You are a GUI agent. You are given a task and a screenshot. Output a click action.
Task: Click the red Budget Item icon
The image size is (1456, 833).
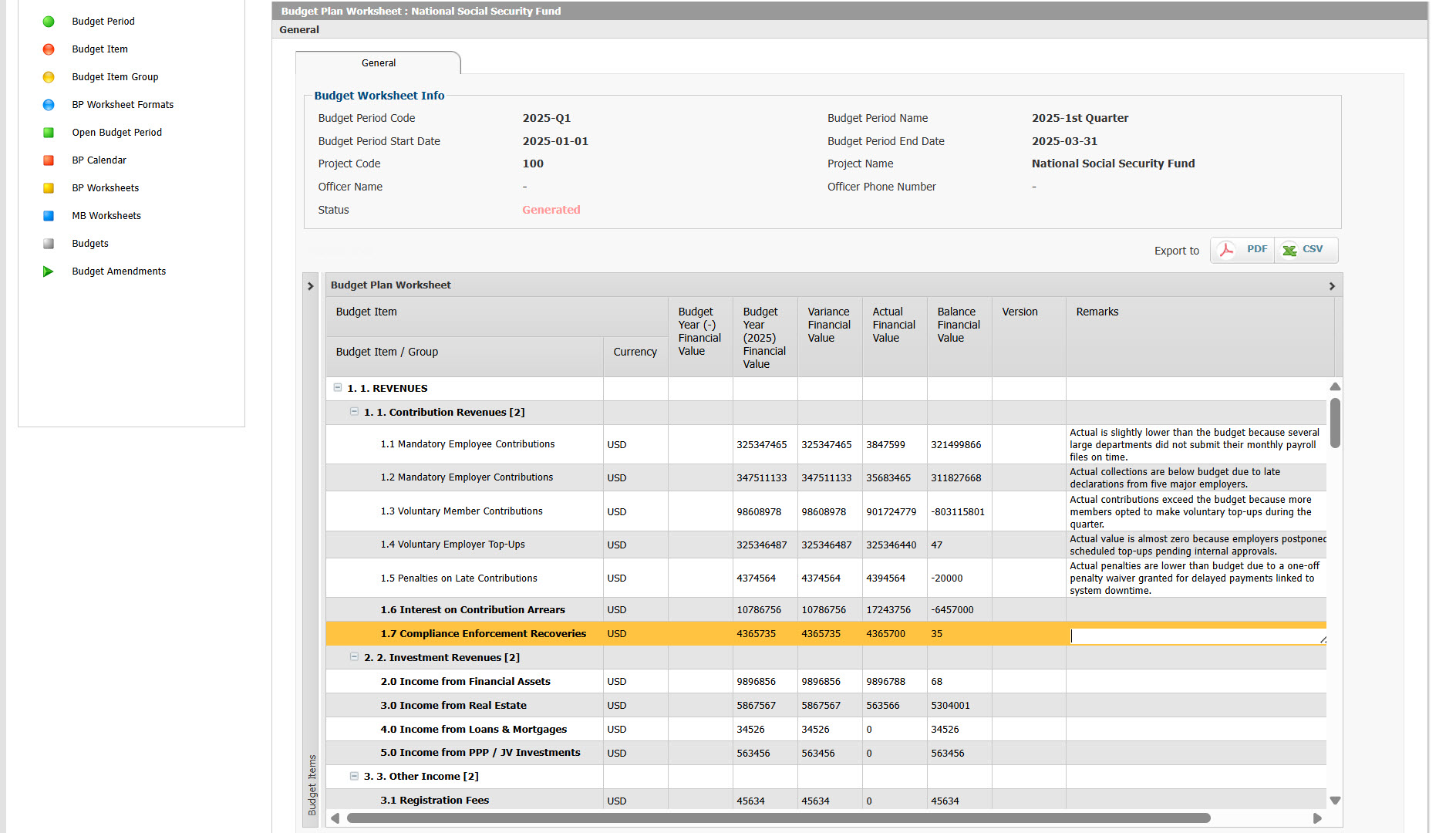point(49,49)
